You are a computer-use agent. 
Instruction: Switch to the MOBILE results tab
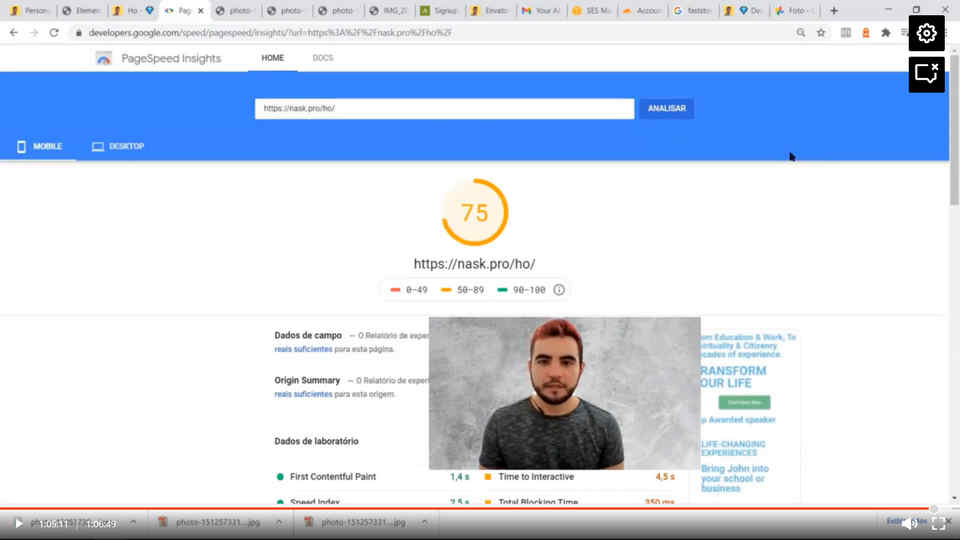click(40, 146)
